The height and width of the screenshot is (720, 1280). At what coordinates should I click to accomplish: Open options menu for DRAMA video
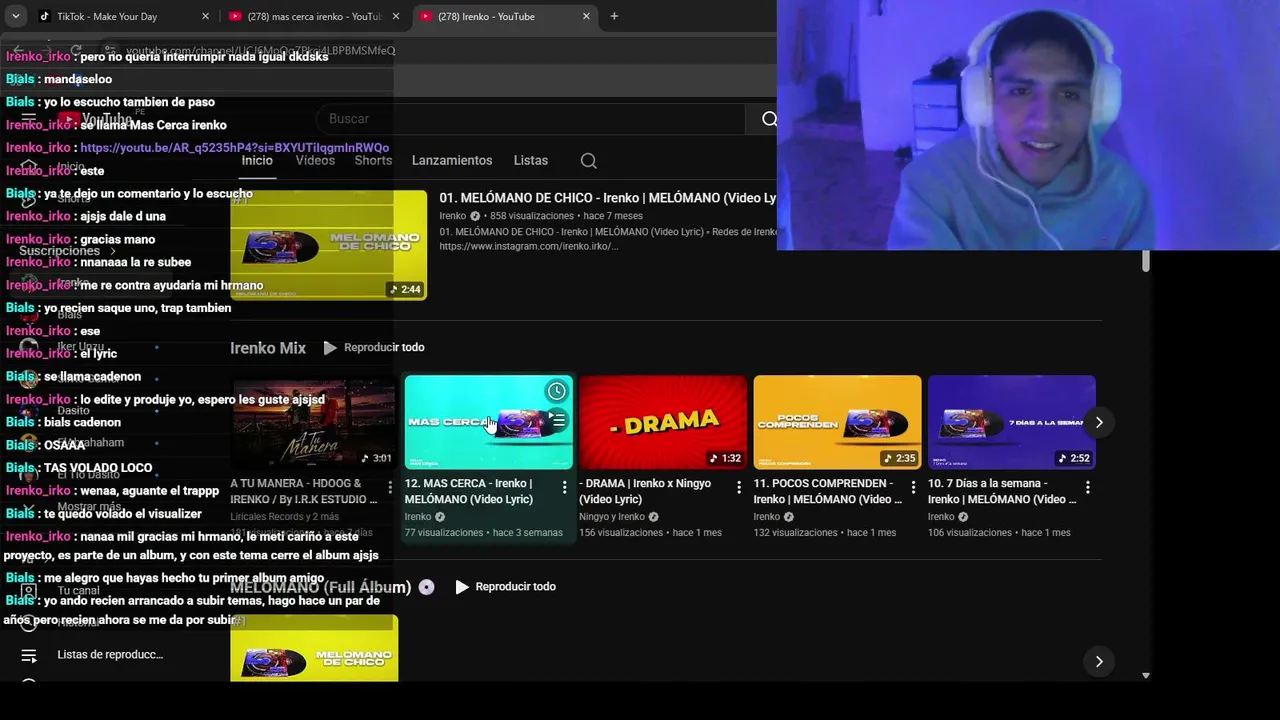click(739, 487)
